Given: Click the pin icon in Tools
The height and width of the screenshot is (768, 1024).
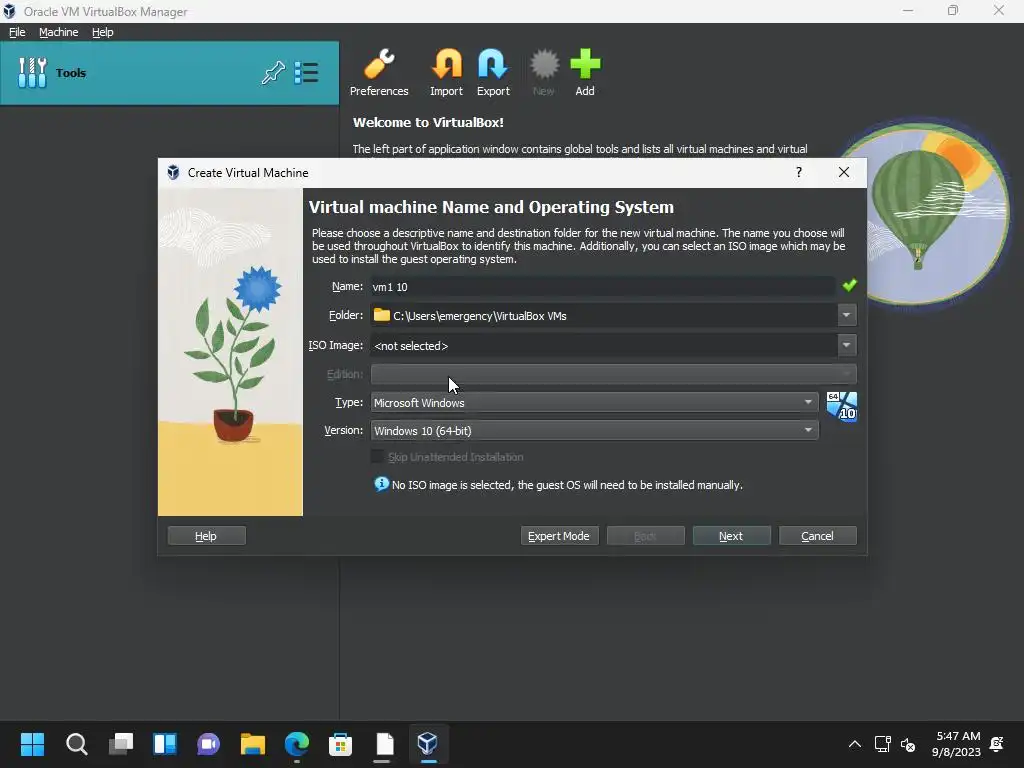Looking at the screenshot, I should (273, 72).
